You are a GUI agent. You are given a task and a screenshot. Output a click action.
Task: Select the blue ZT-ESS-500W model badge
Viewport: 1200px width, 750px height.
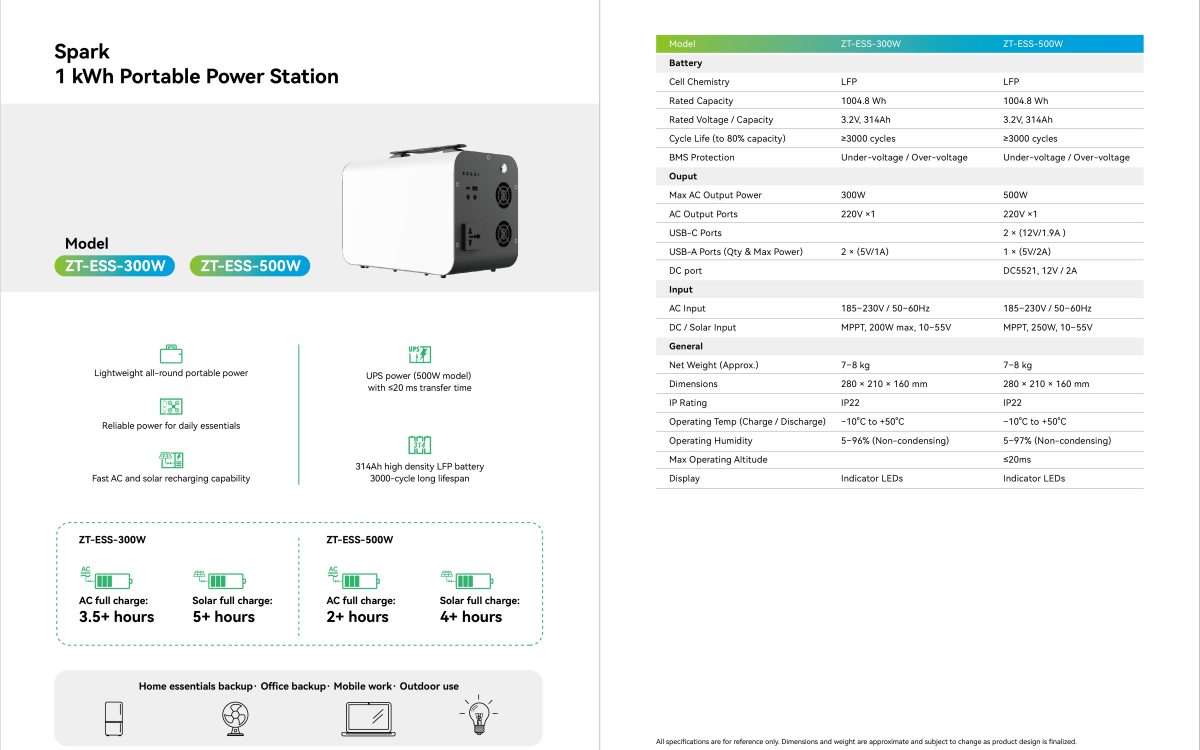250,266
